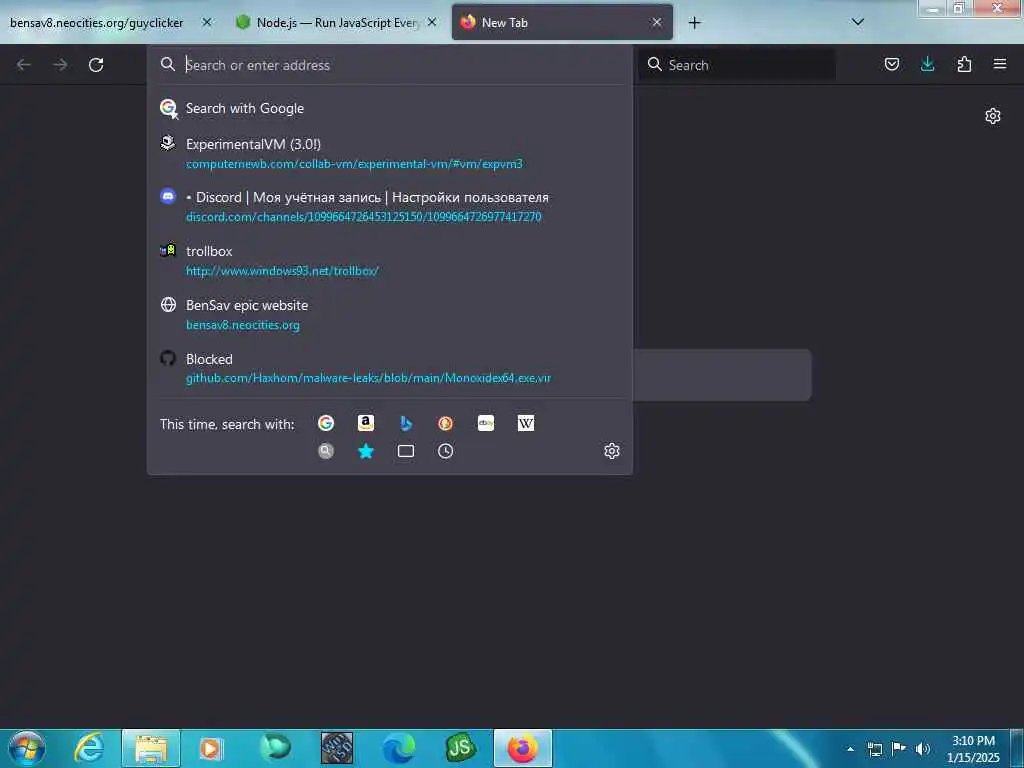The height and width of the screenshot is (768, 1024).
Task: Search bookmarks using the star icon
Action: [366, 451]
